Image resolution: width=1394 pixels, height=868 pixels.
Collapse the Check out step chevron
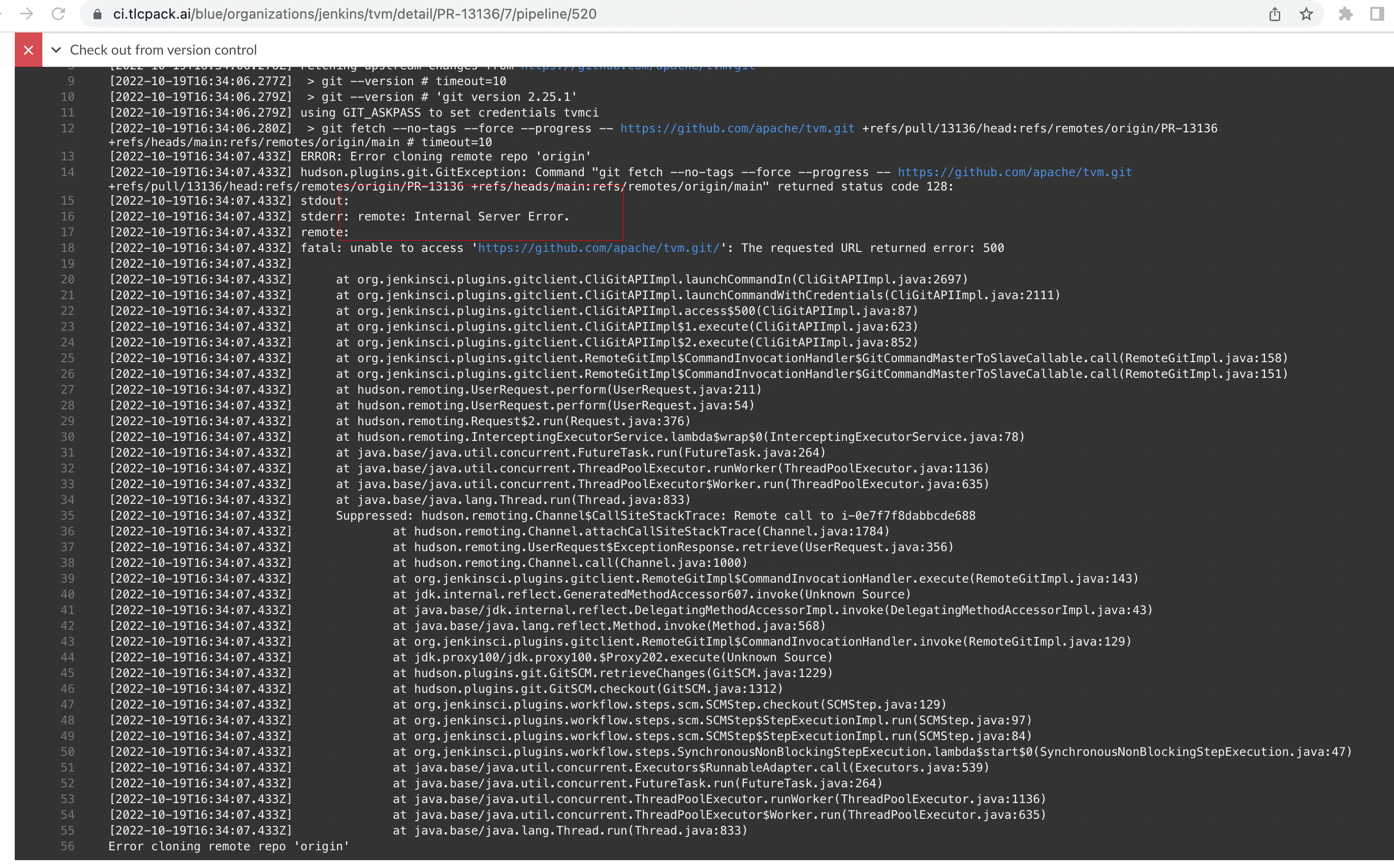pyautogui.click(x=56, y=50)
